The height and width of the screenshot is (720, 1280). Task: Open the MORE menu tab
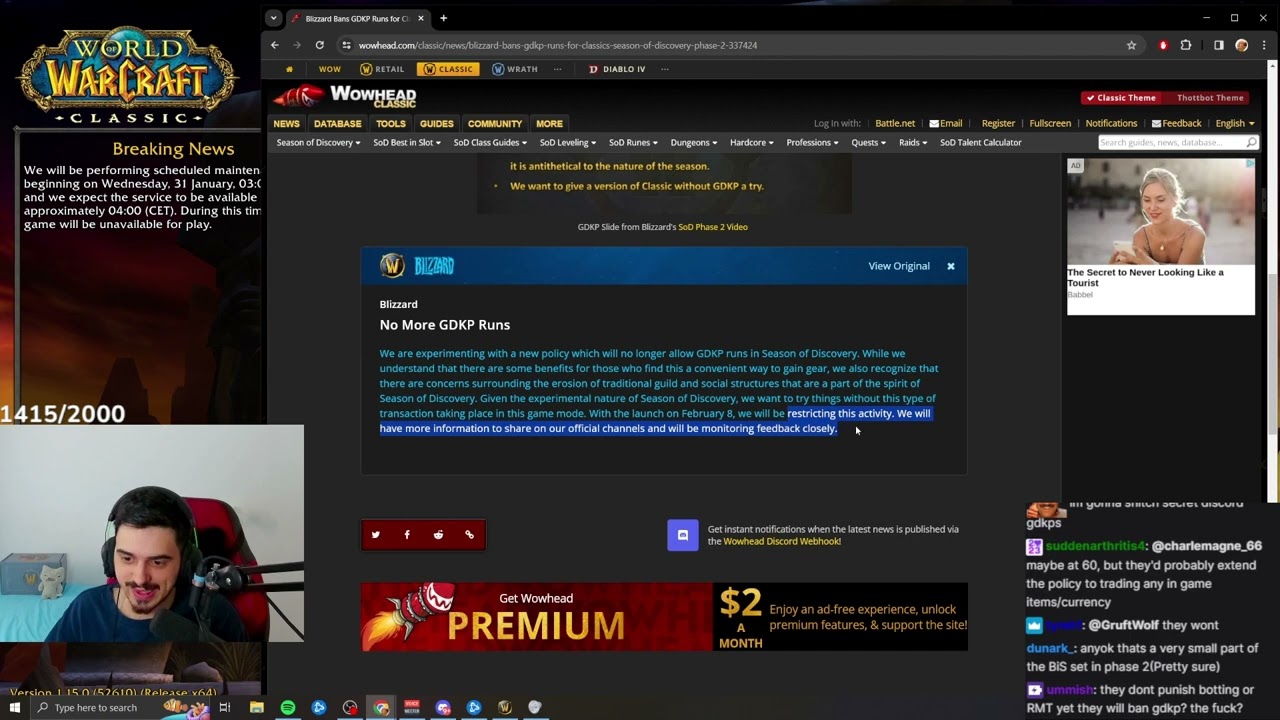pyautogui.click(x=549, y=123)
